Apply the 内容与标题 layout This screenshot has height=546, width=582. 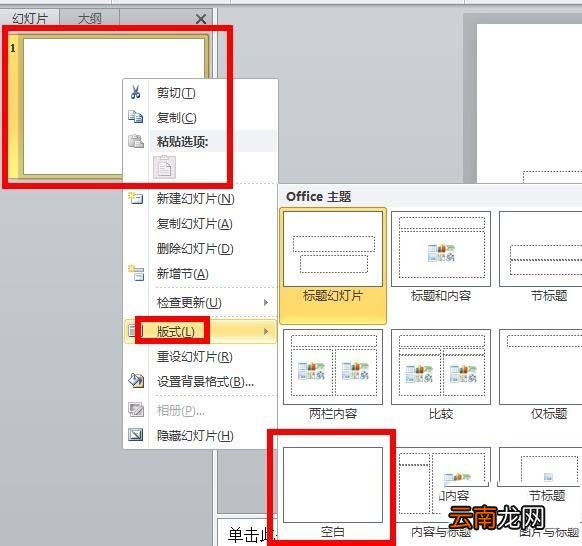click(441, 493)
